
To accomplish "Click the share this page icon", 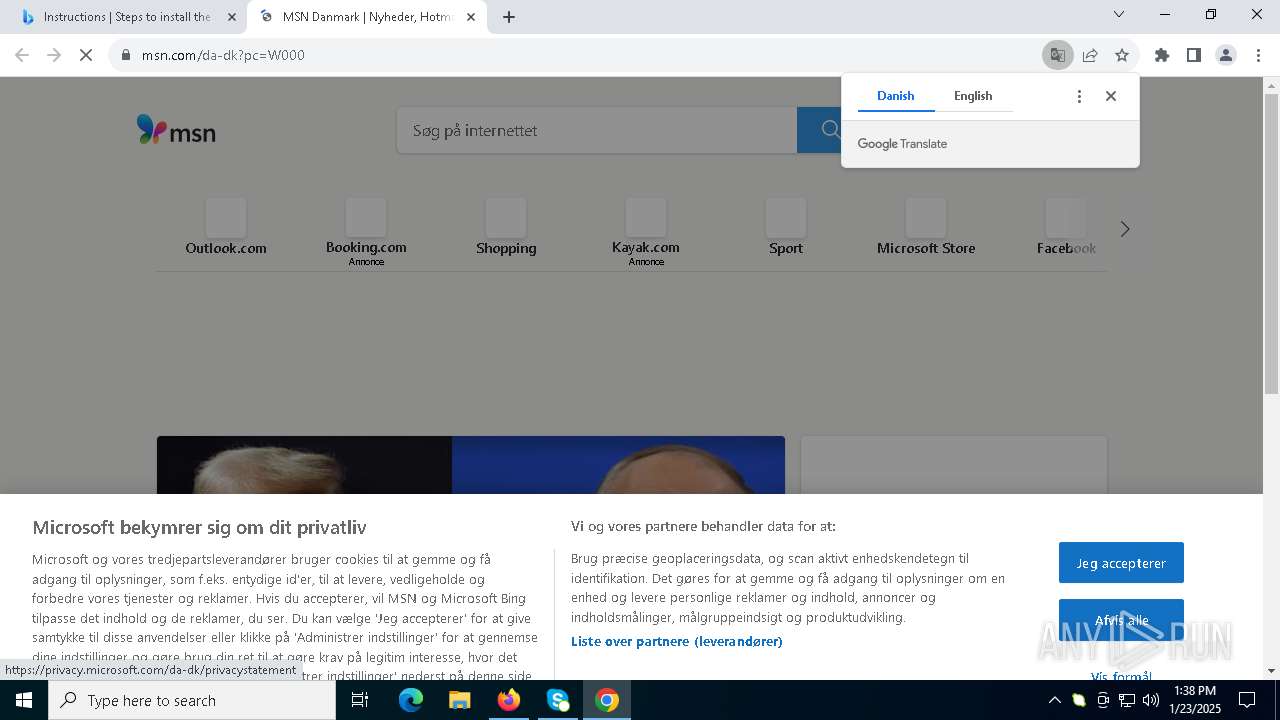I will pyautogui.click(x=1090, y=55).
